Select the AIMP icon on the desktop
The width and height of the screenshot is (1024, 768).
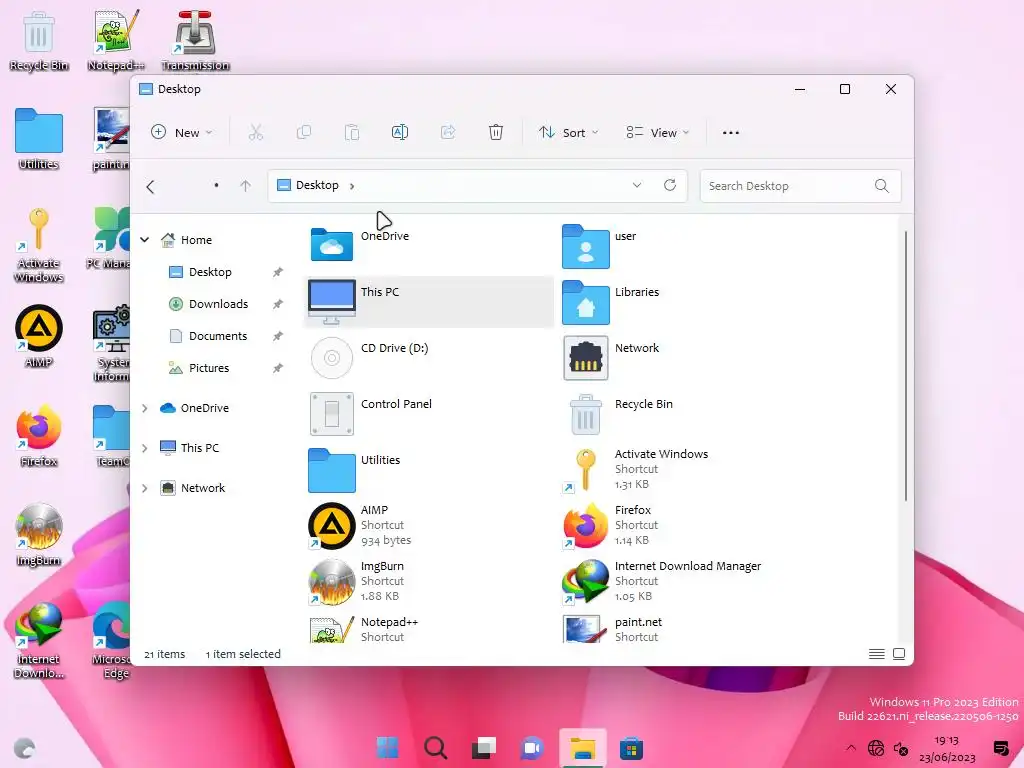pyautogui.click(x=39, y=337)
